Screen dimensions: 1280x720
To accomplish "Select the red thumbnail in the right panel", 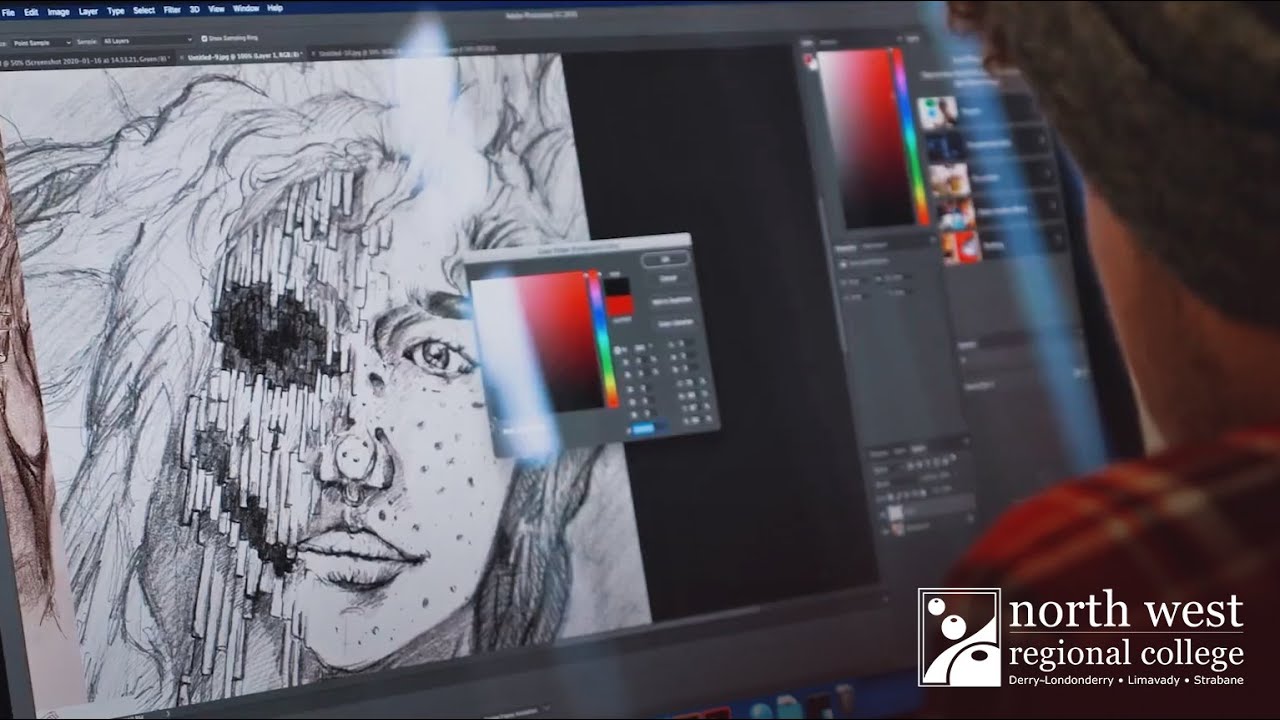I will coord(961,246).
